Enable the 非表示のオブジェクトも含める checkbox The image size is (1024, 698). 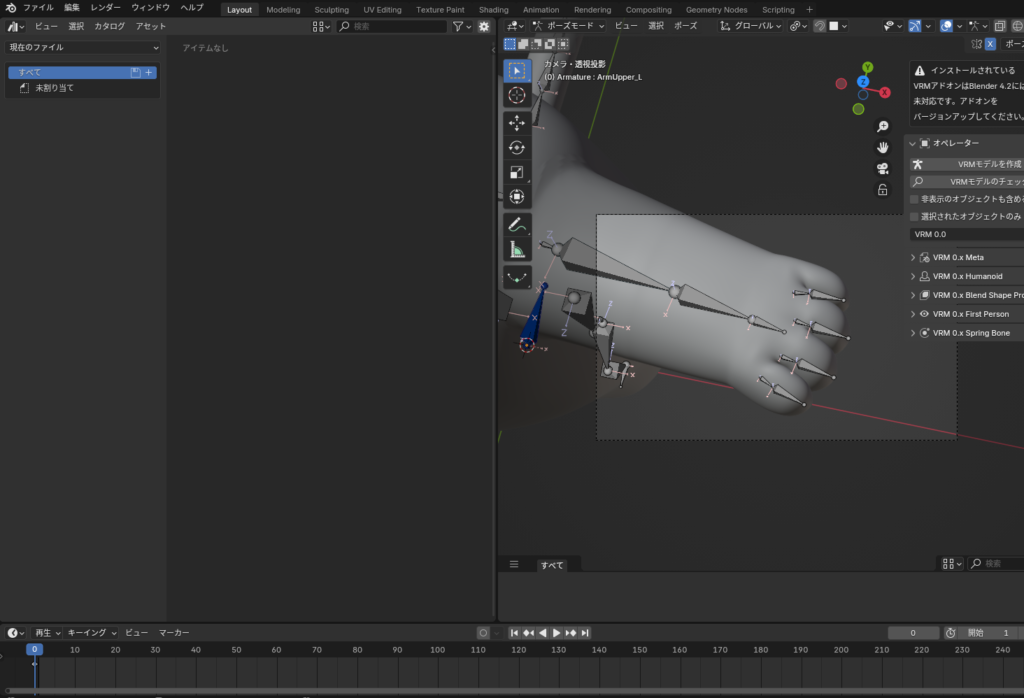914,199
